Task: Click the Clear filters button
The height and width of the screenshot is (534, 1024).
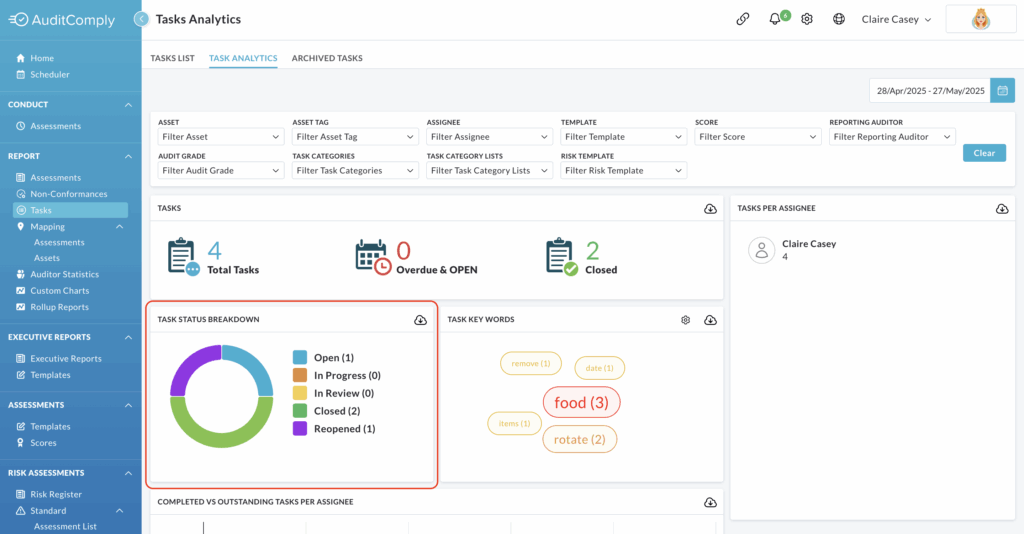Action: (984, 153)
